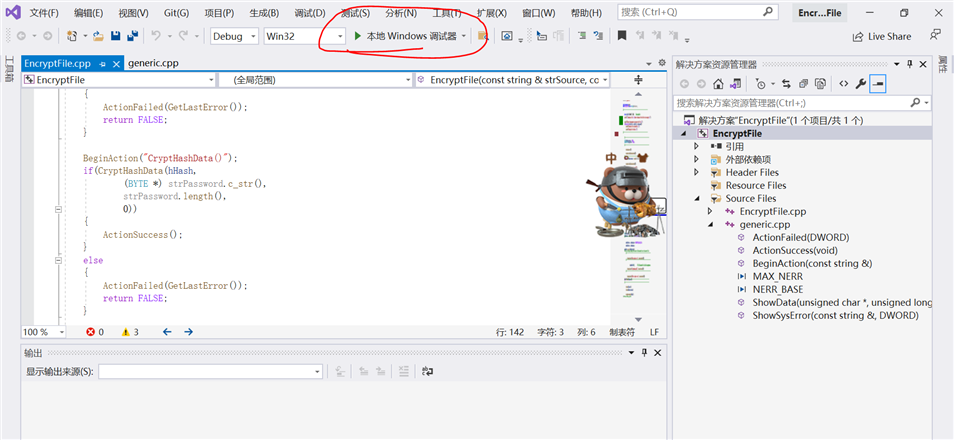Click the Save All toolbar icon
954x440 pixels.
click(133, 37)
